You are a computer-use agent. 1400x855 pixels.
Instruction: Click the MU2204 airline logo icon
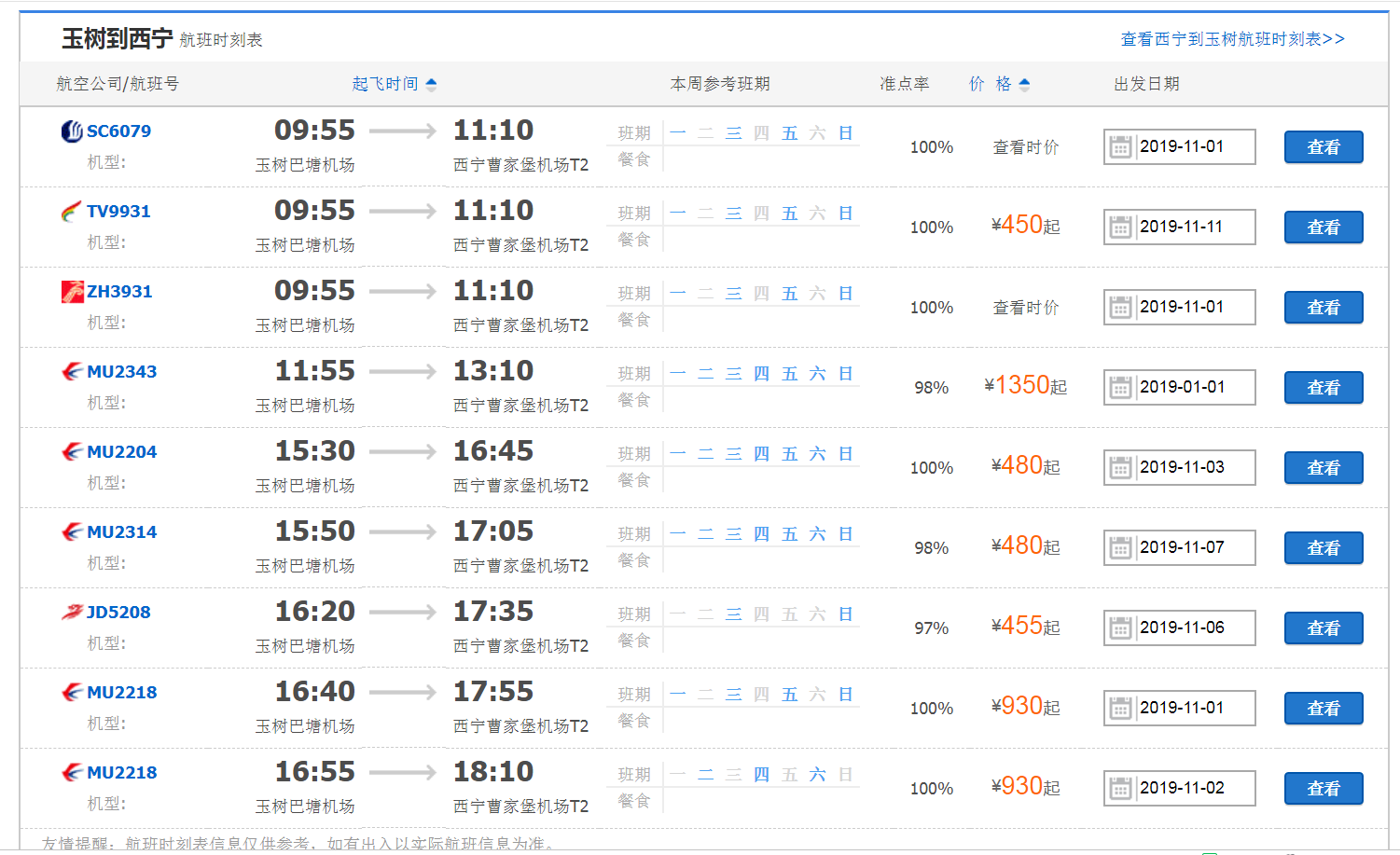[x=72, y=452]
